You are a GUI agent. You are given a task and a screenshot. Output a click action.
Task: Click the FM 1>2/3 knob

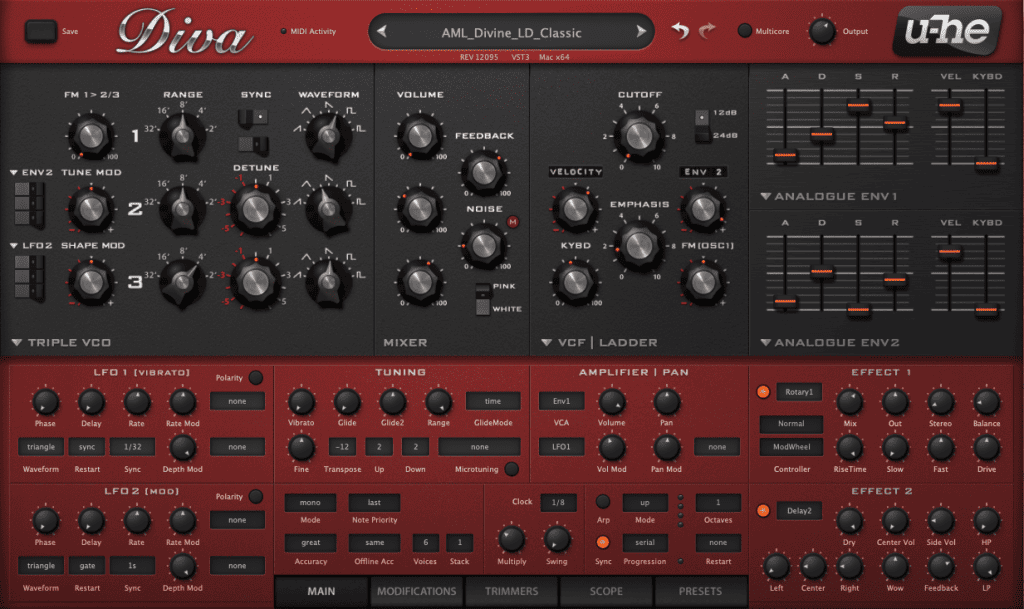click(91, 136)
